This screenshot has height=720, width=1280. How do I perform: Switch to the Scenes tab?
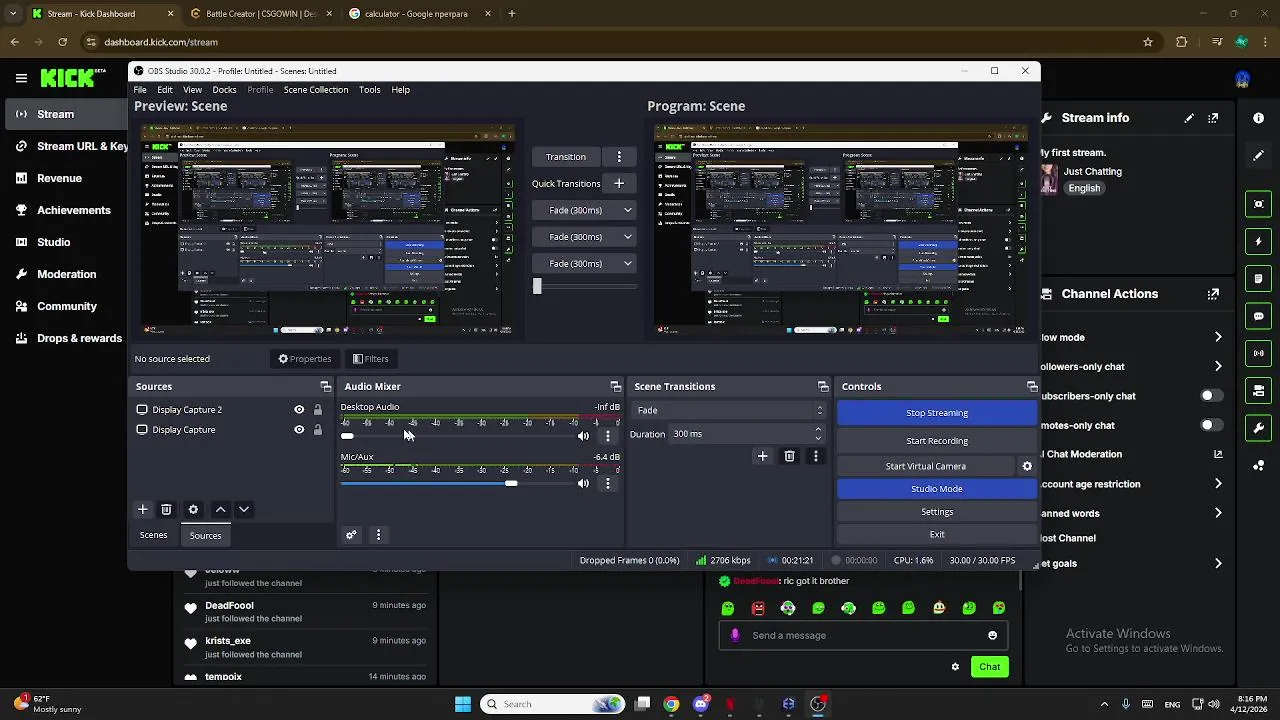[x=153, y=536]
